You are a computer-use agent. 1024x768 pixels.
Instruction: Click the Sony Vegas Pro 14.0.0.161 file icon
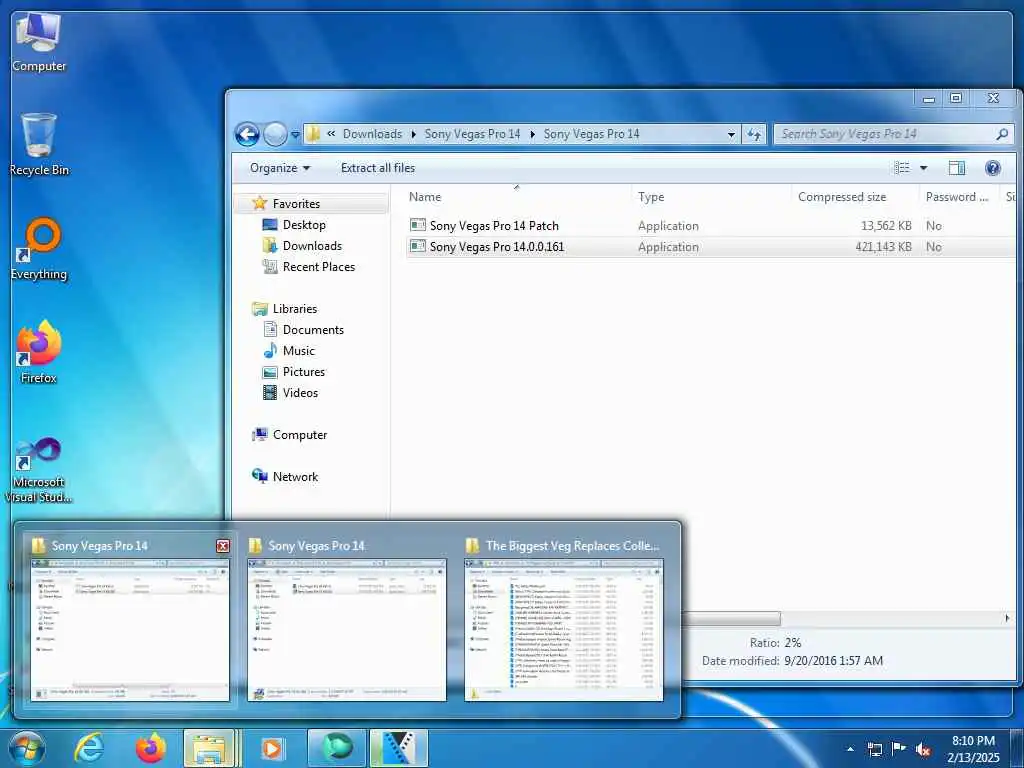click(x=417, y=246)
